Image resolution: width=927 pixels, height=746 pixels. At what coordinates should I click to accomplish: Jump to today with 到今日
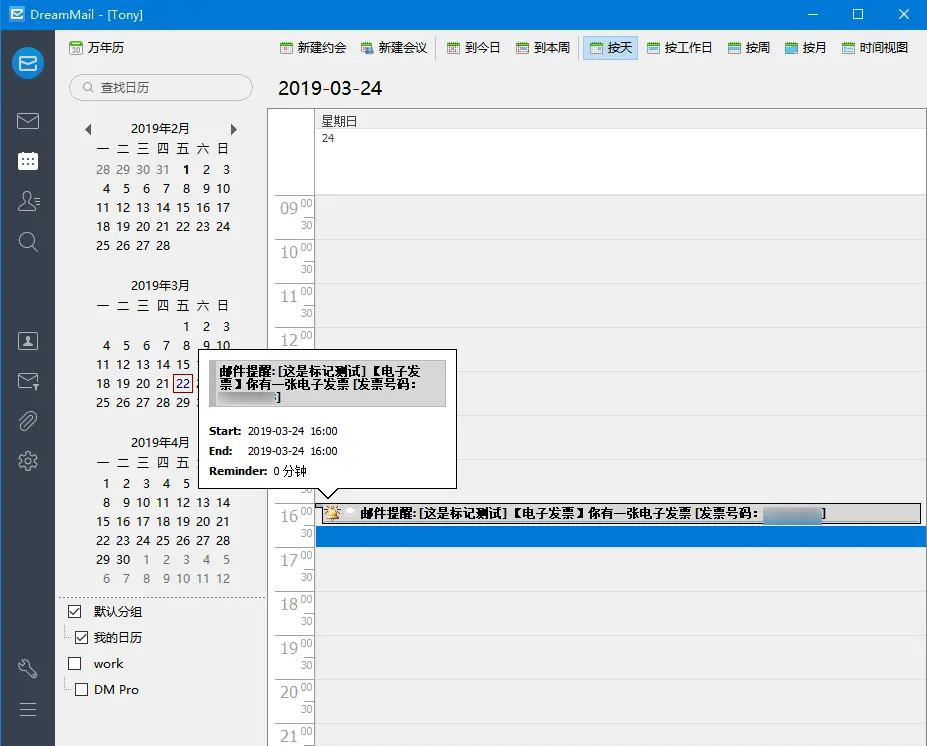coord(474,47)
